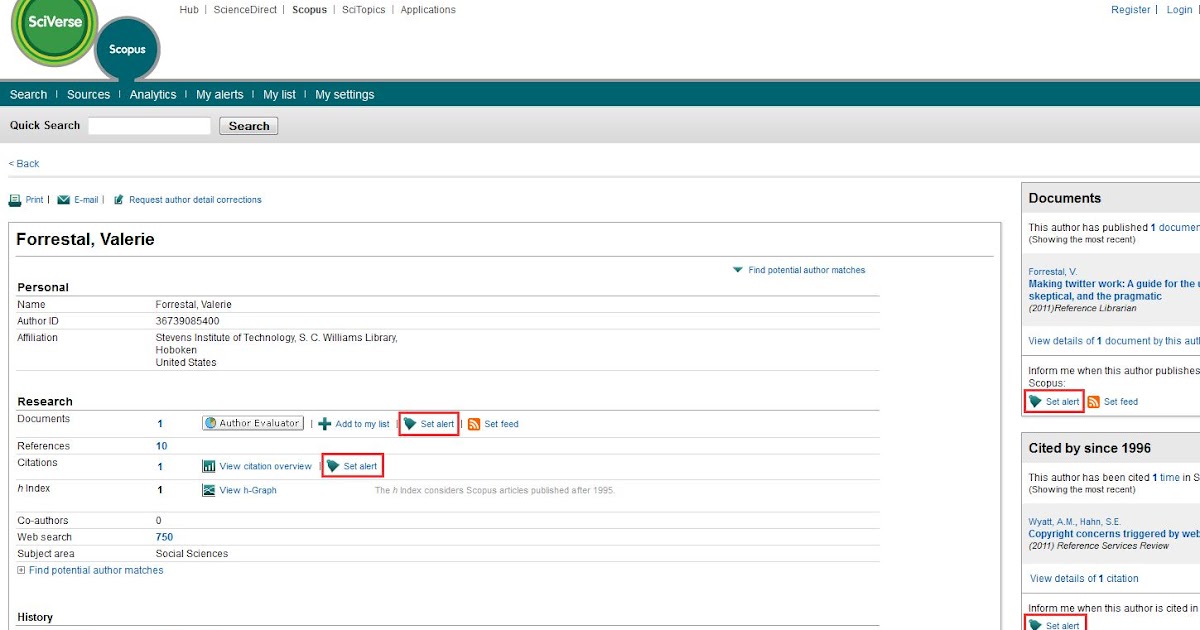Click author Forrestal, V. in Documents panel
1200x630 pixels.
(1053, 272)
